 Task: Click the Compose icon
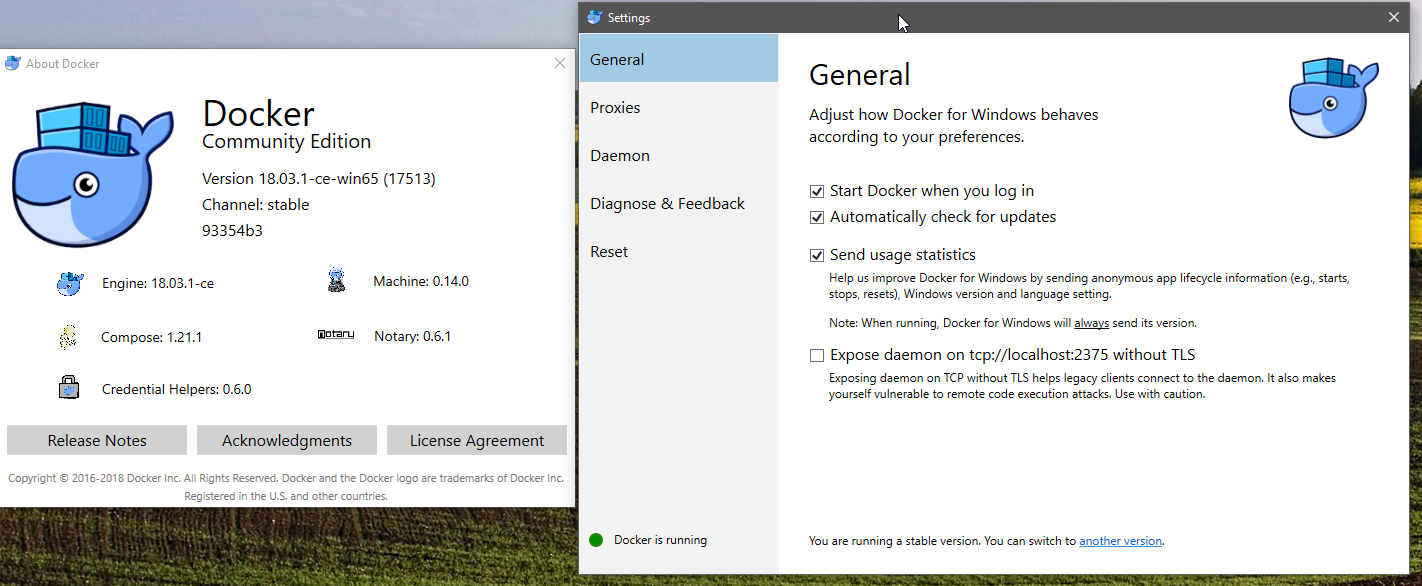pyautogui.click(x=68, y=337)
